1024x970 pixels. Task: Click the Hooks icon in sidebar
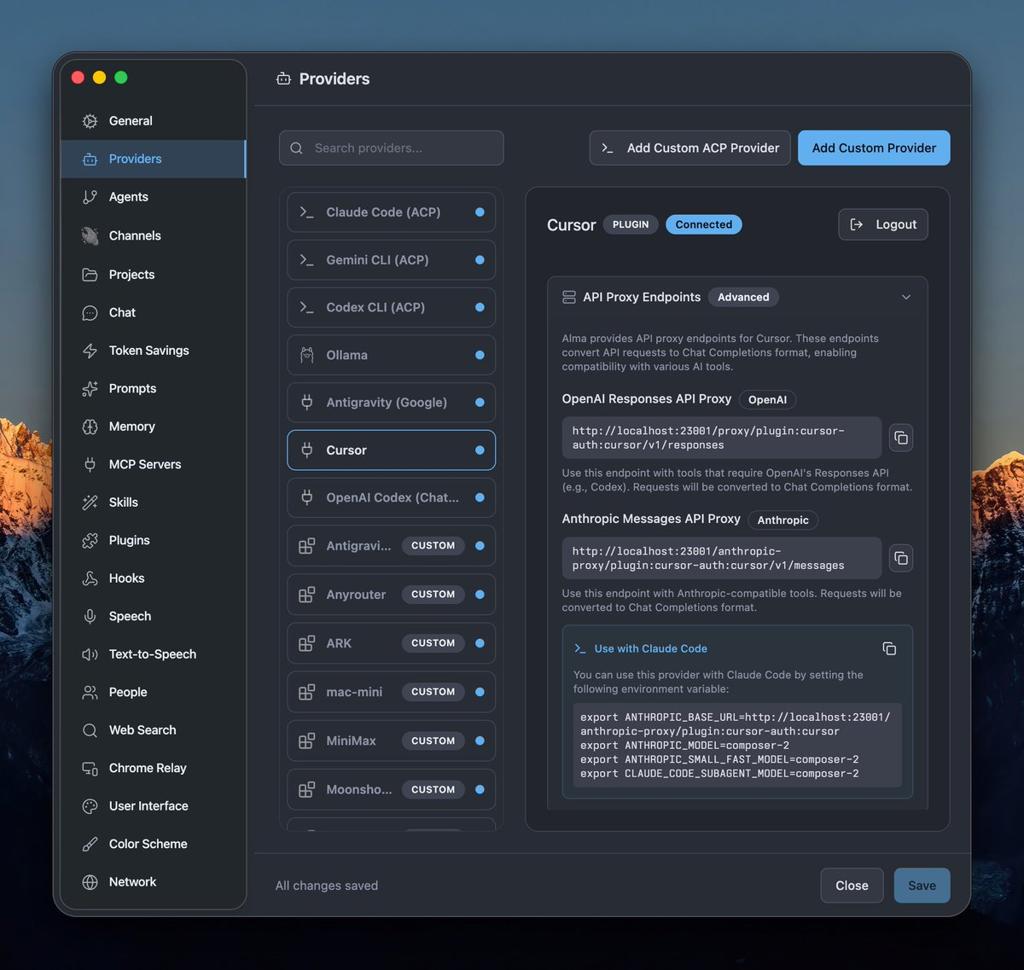pos(90,578)
